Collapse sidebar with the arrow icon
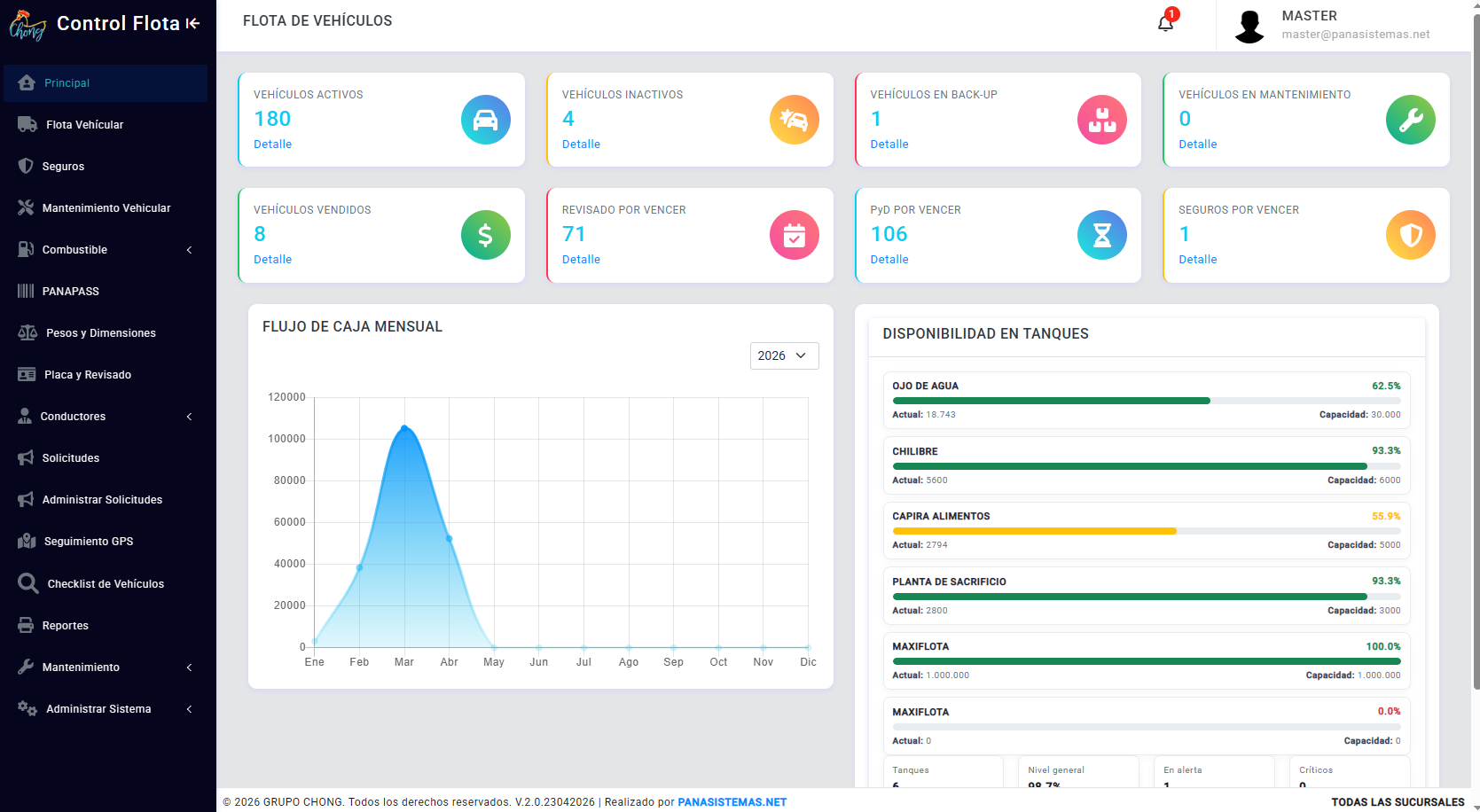1480x812 pixels. tap(192, 24)
